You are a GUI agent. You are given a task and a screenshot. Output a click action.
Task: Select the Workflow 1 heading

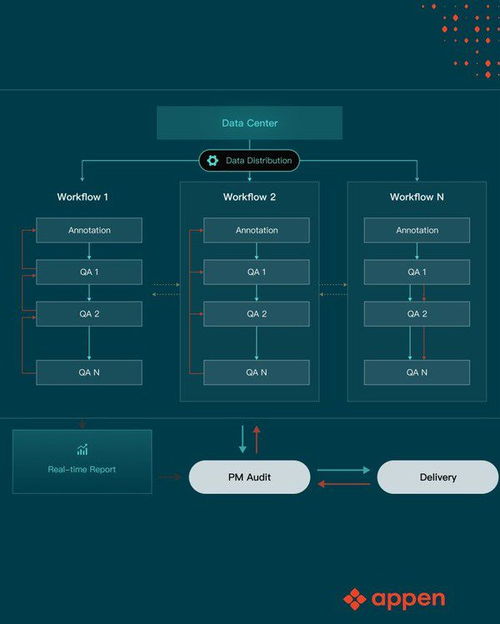click(x=82, y=197)
